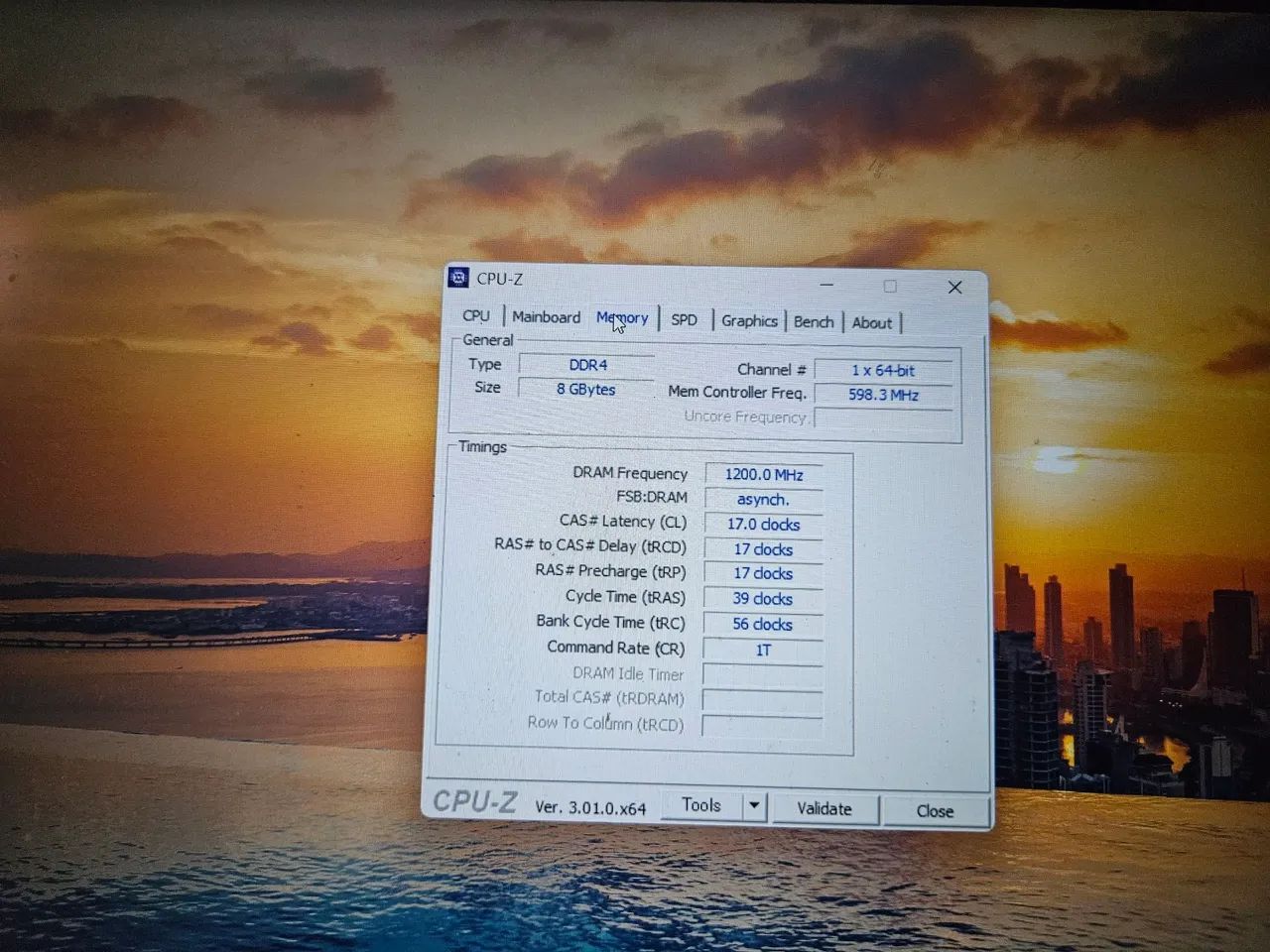Click RAS# Precharge (tRP) value field
1270x952 pixels.
coord(764,573)
